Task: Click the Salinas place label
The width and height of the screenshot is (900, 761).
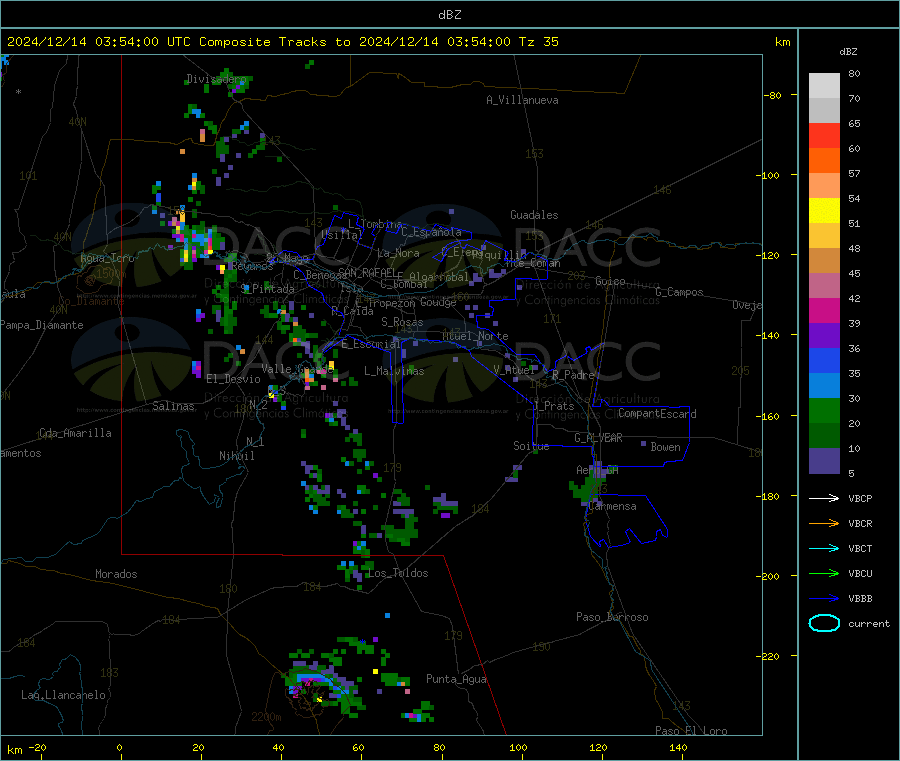Action: 173,406
